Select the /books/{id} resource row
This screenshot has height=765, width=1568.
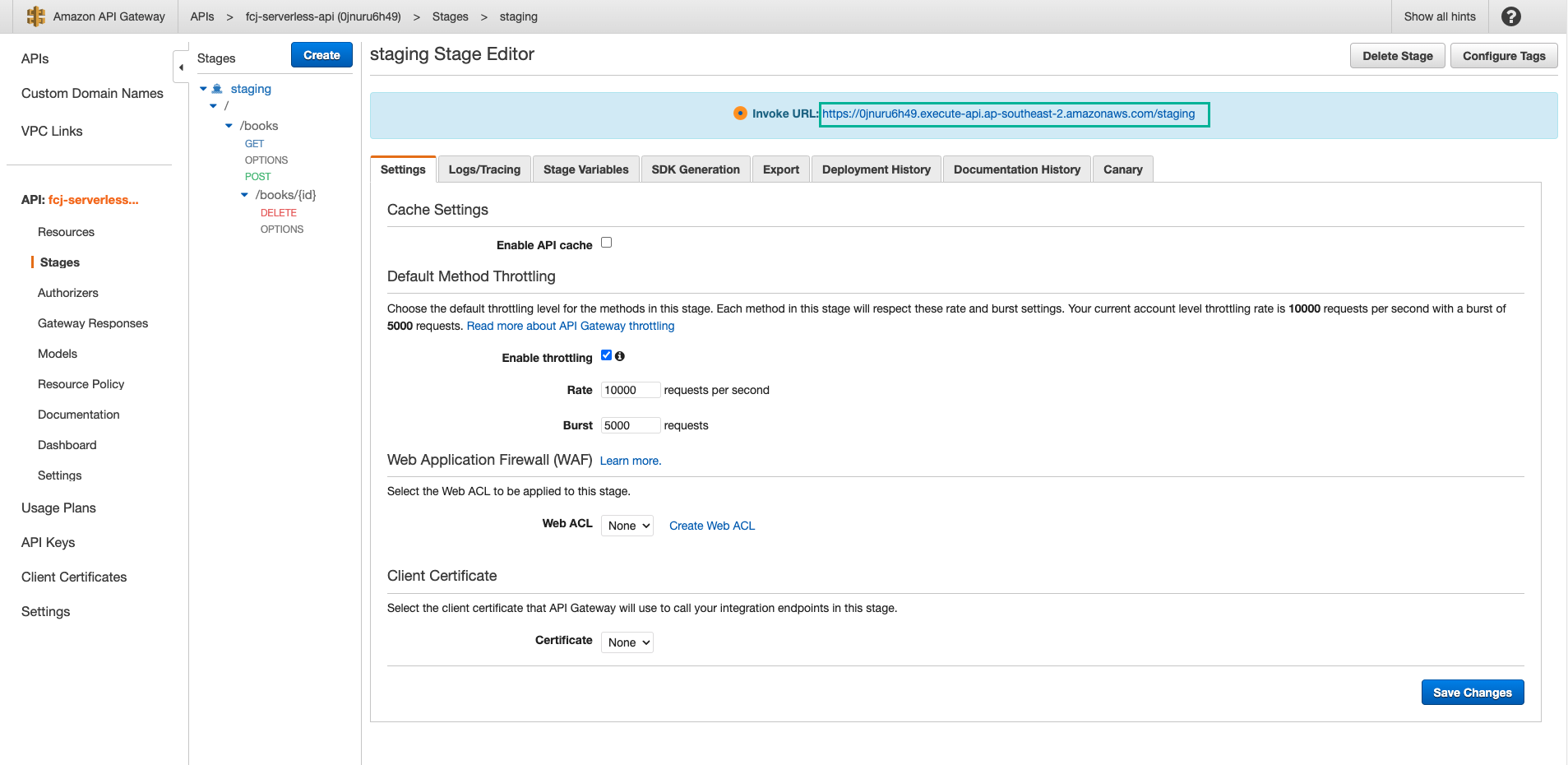pos(285,195)
